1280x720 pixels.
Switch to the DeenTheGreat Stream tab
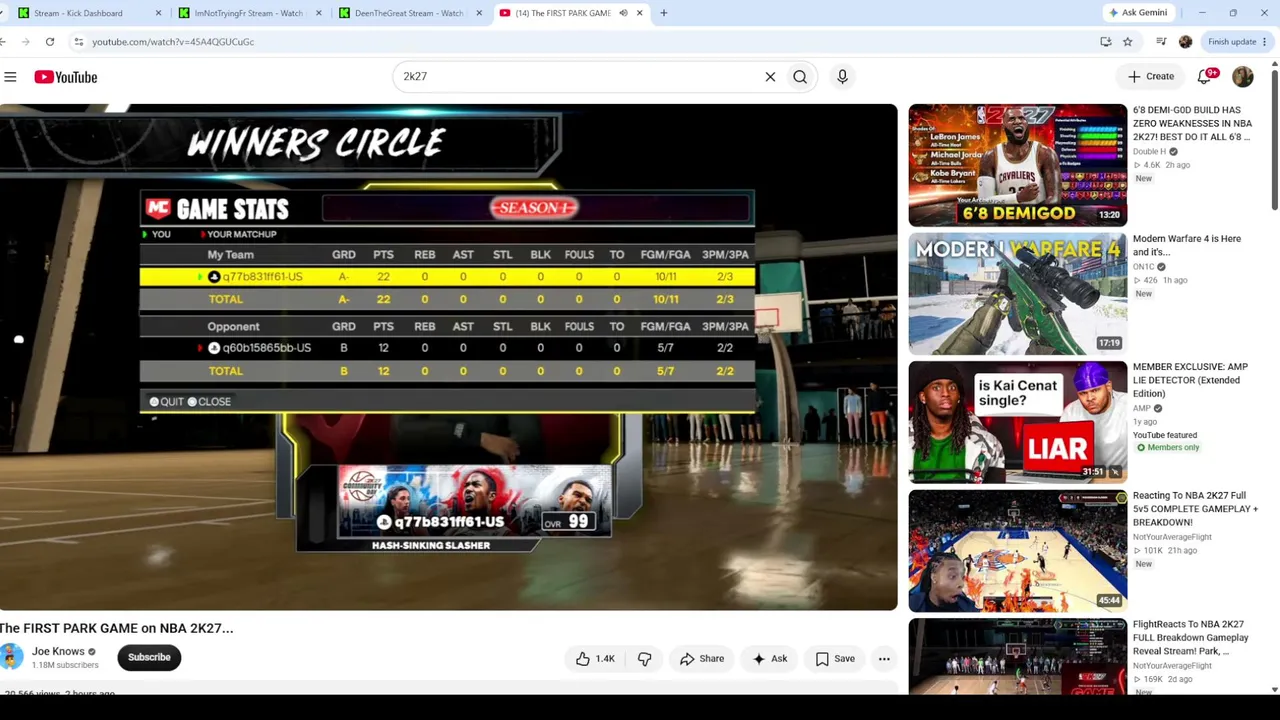[408, 13]
